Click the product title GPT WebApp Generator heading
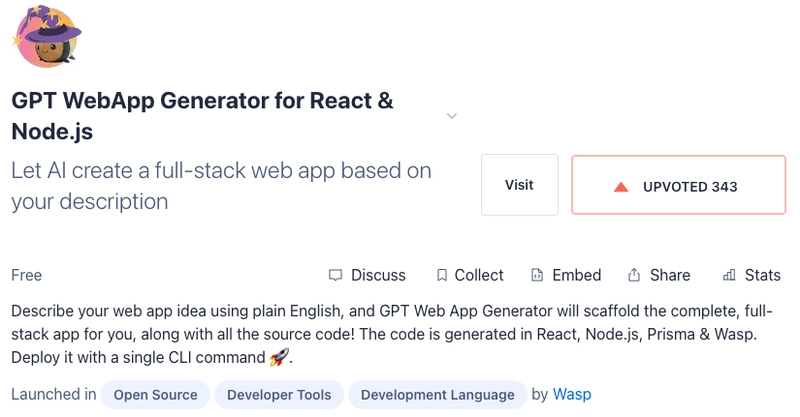This screenshot has height=417, width=800. [x=203, y=116]
